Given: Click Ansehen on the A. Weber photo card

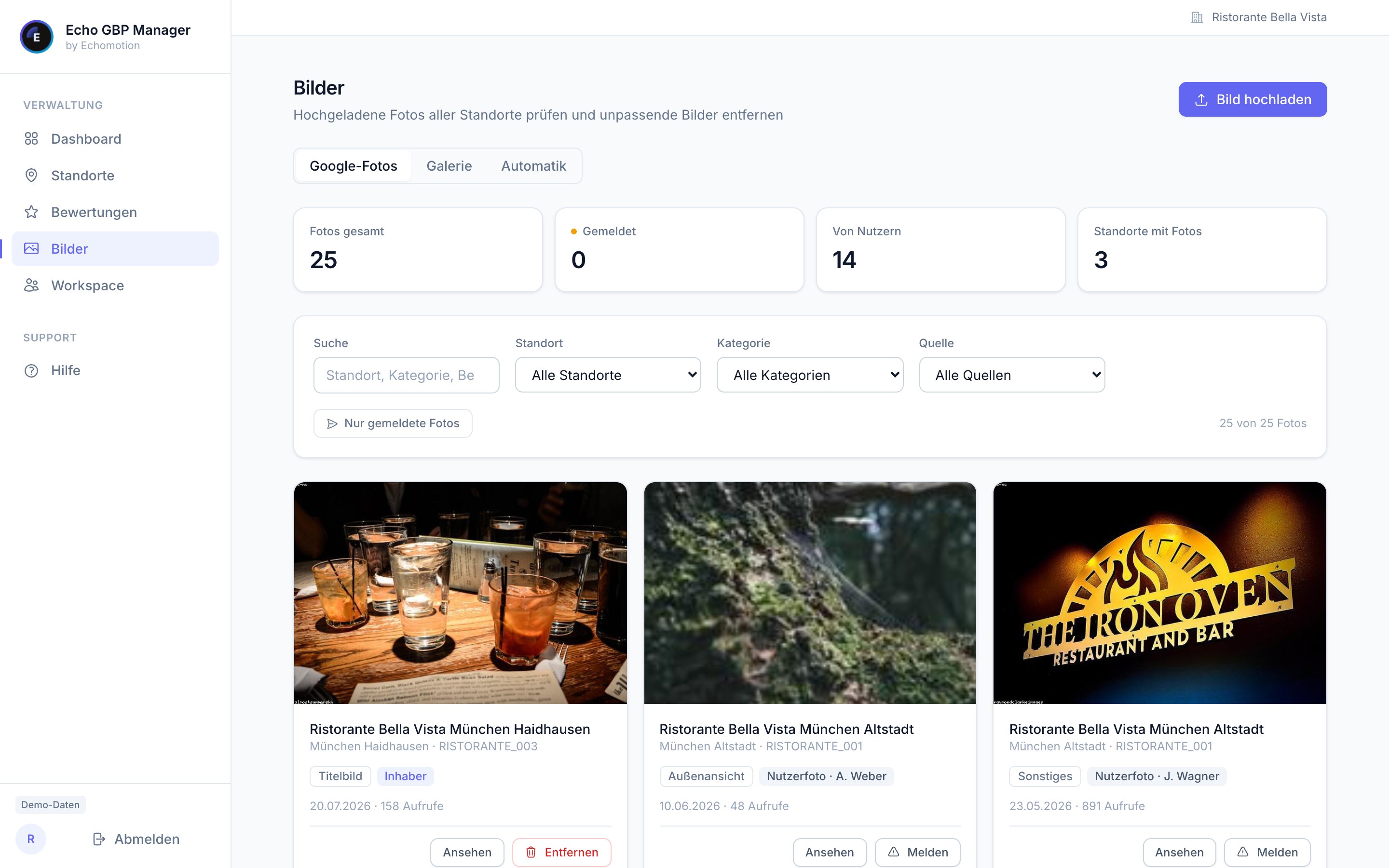Looking at the screenshot, I should click(x=830, y=853).
